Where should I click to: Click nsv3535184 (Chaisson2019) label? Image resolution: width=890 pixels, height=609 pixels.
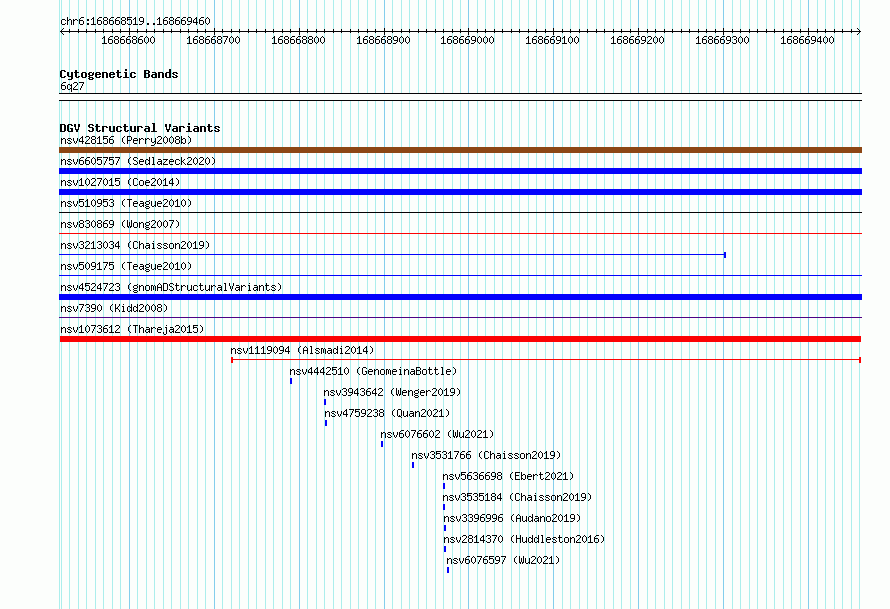pos(517,497)
